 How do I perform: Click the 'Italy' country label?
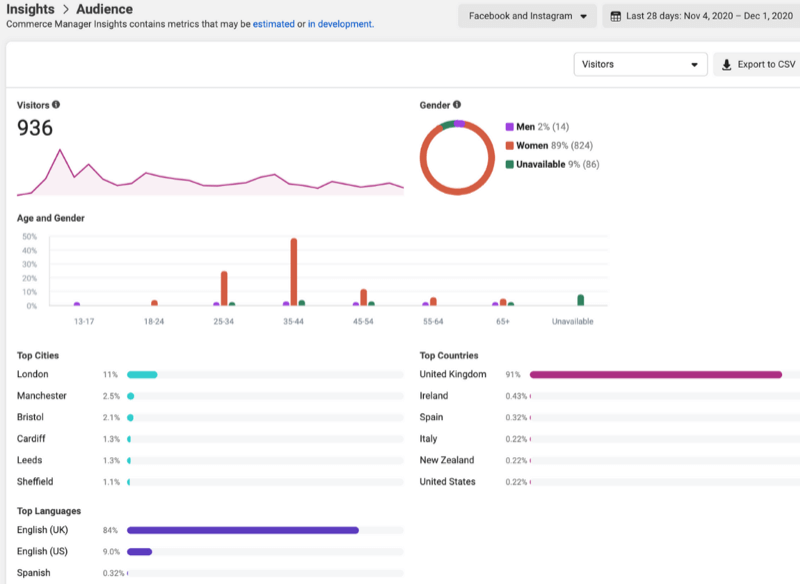click(429, 439)
